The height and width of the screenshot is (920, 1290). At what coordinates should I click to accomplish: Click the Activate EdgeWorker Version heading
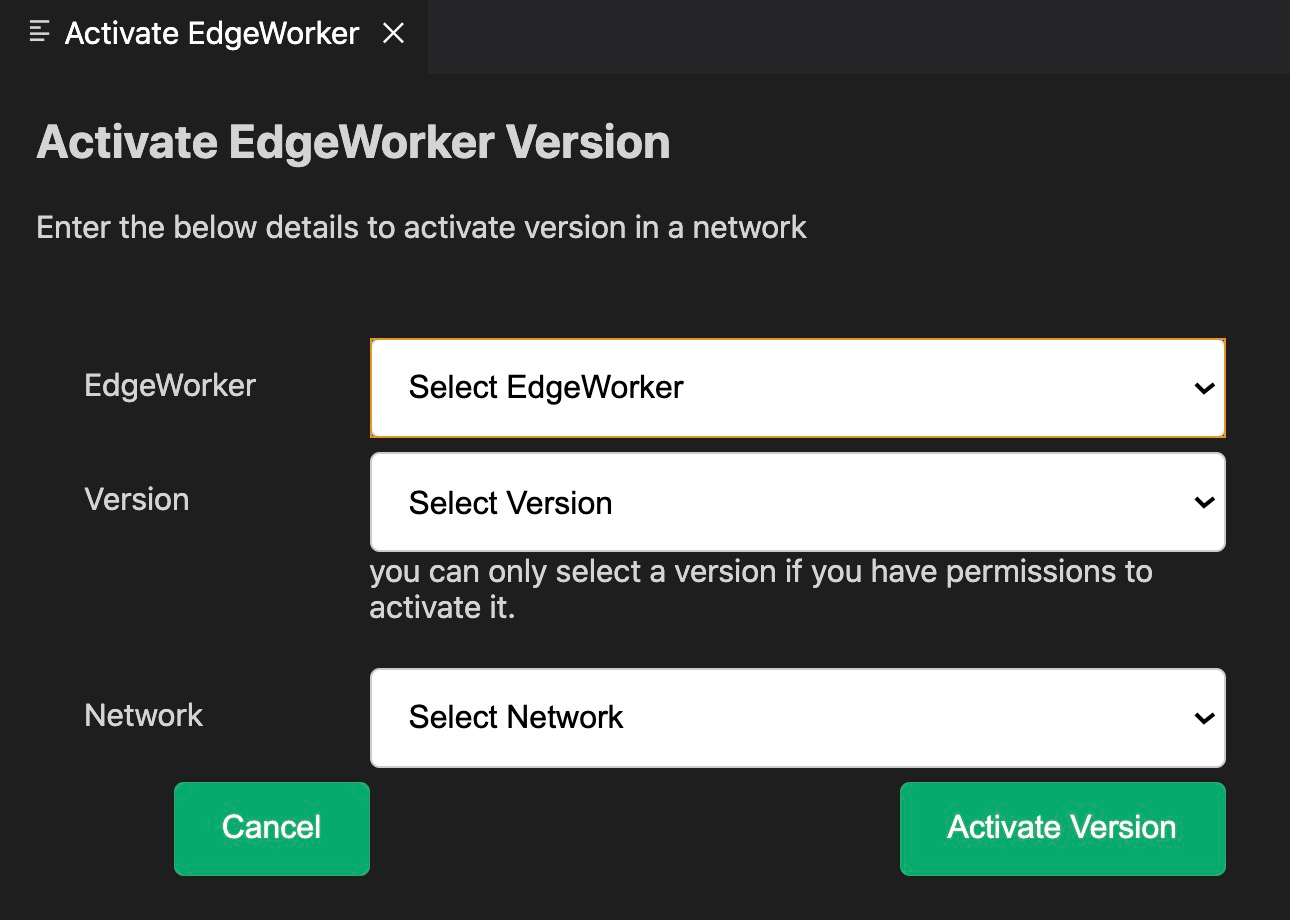pyautogui.click(x=353, y=142)
